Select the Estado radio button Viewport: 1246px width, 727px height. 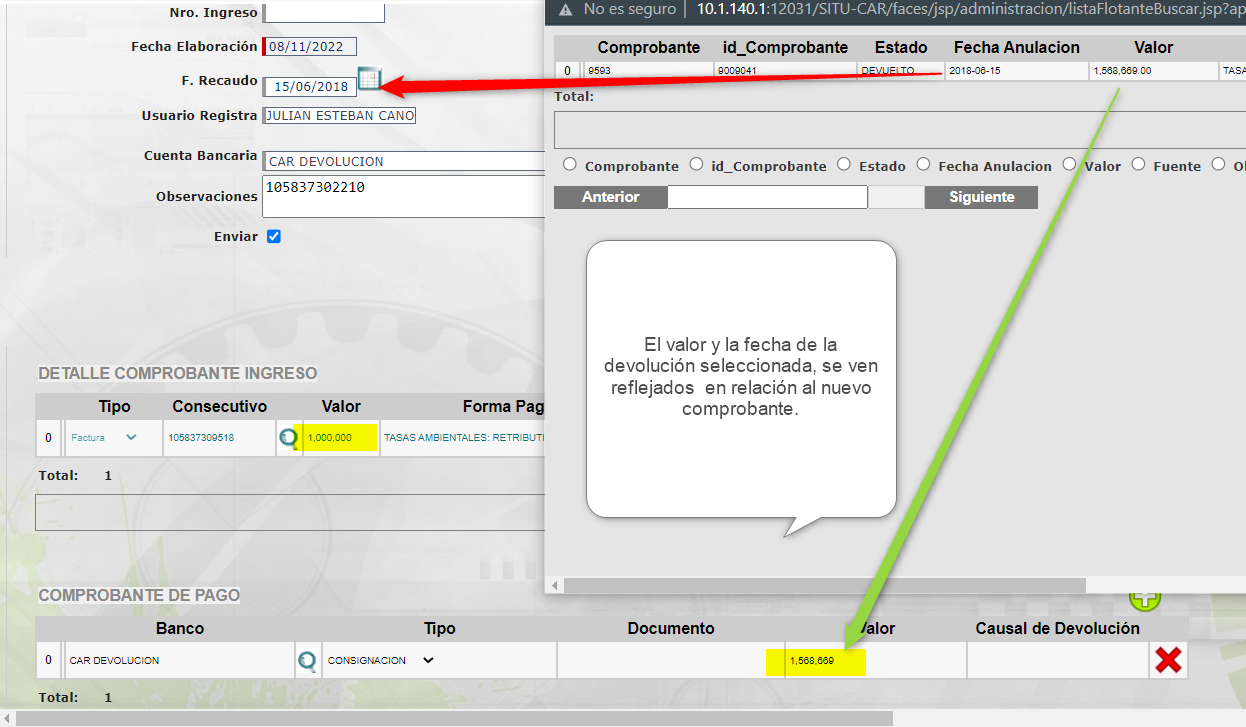coord(844,165)
